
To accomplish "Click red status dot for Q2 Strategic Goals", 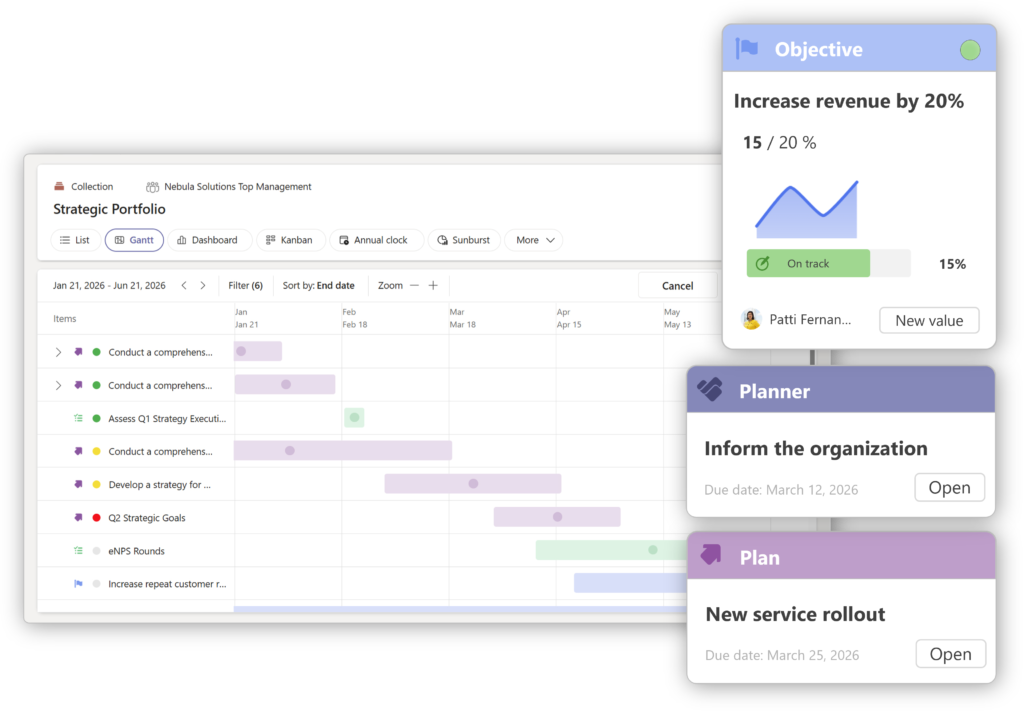I will tap(97, 518).
